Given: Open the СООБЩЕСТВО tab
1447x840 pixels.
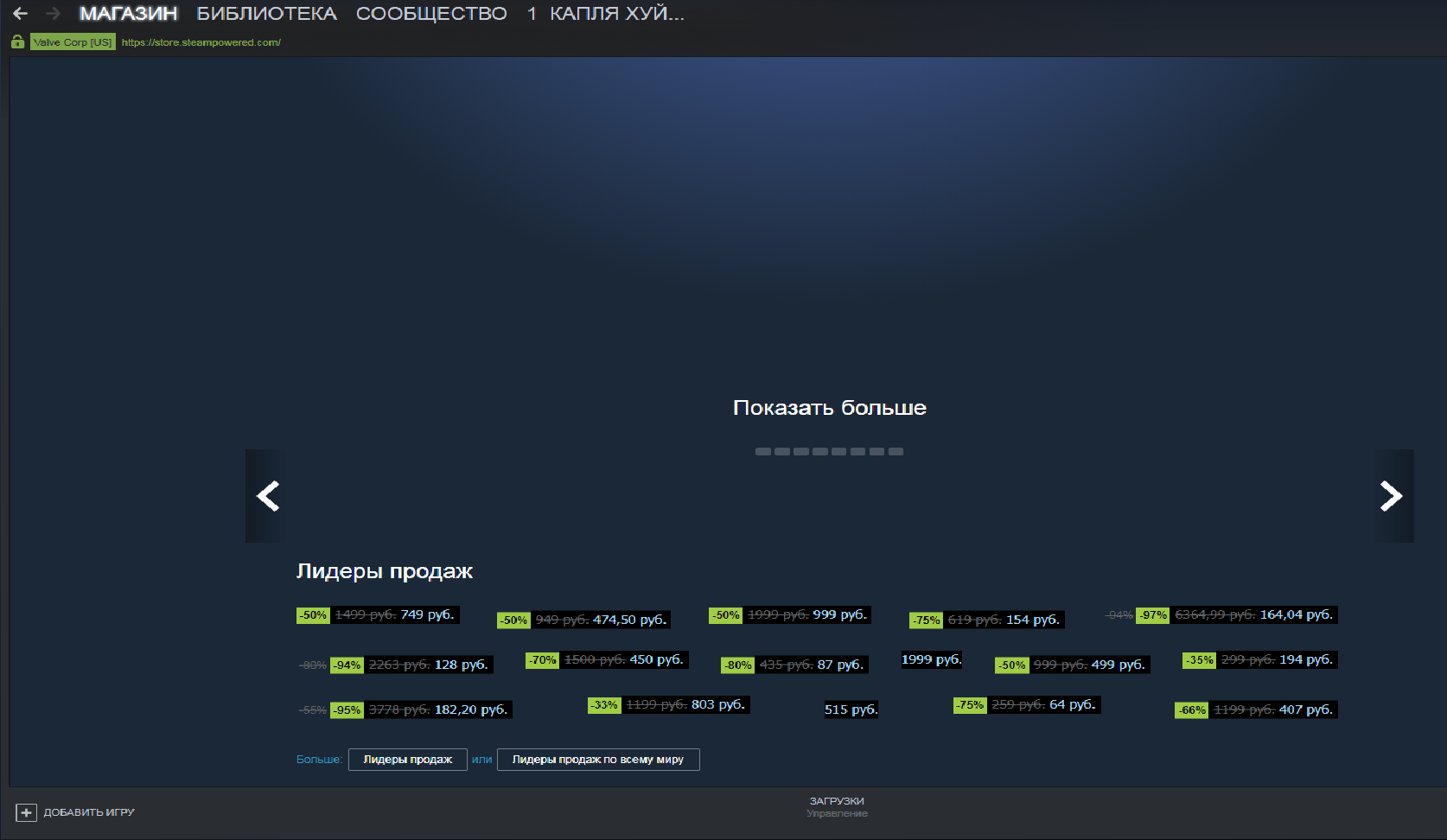Looking at the screenshot, I should coord(431,14).
